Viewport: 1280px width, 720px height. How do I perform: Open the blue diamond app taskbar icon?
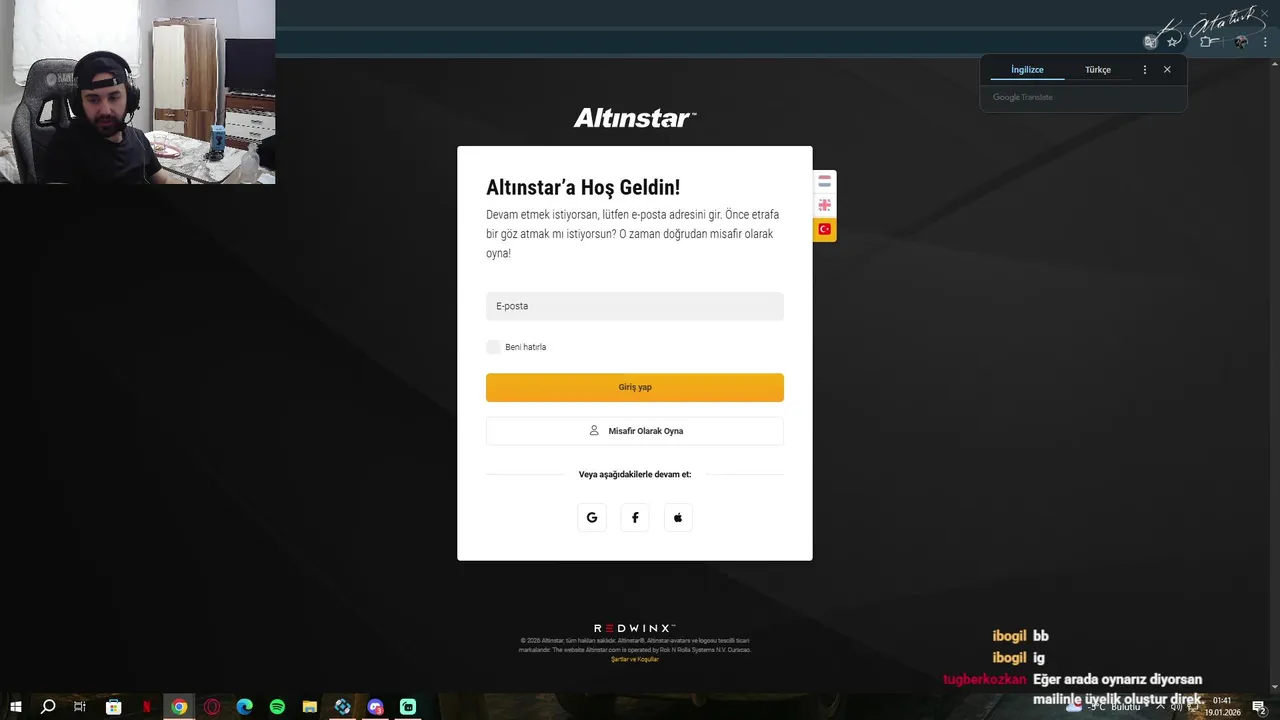point(343,707)
